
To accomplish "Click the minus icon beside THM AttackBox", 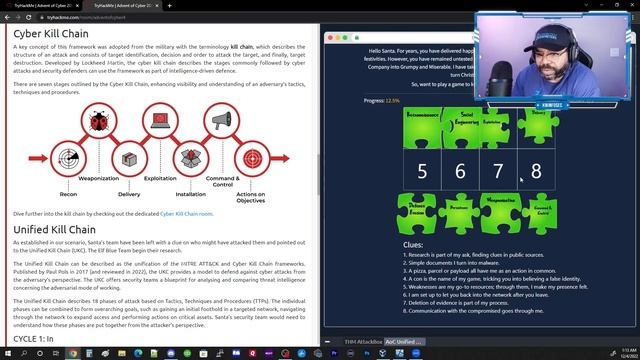I will point(328,342).
